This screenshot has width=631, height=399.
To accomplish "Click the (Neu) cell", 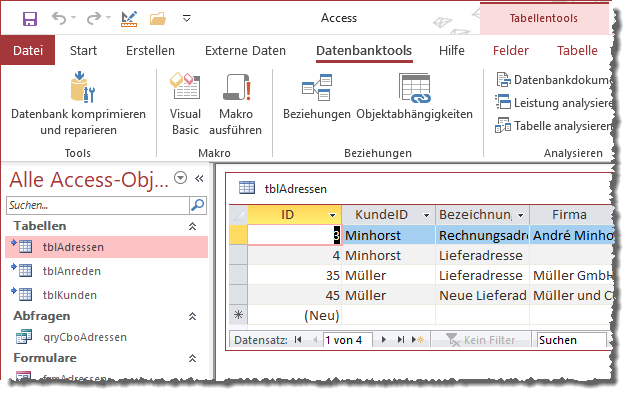I will 295,315.
